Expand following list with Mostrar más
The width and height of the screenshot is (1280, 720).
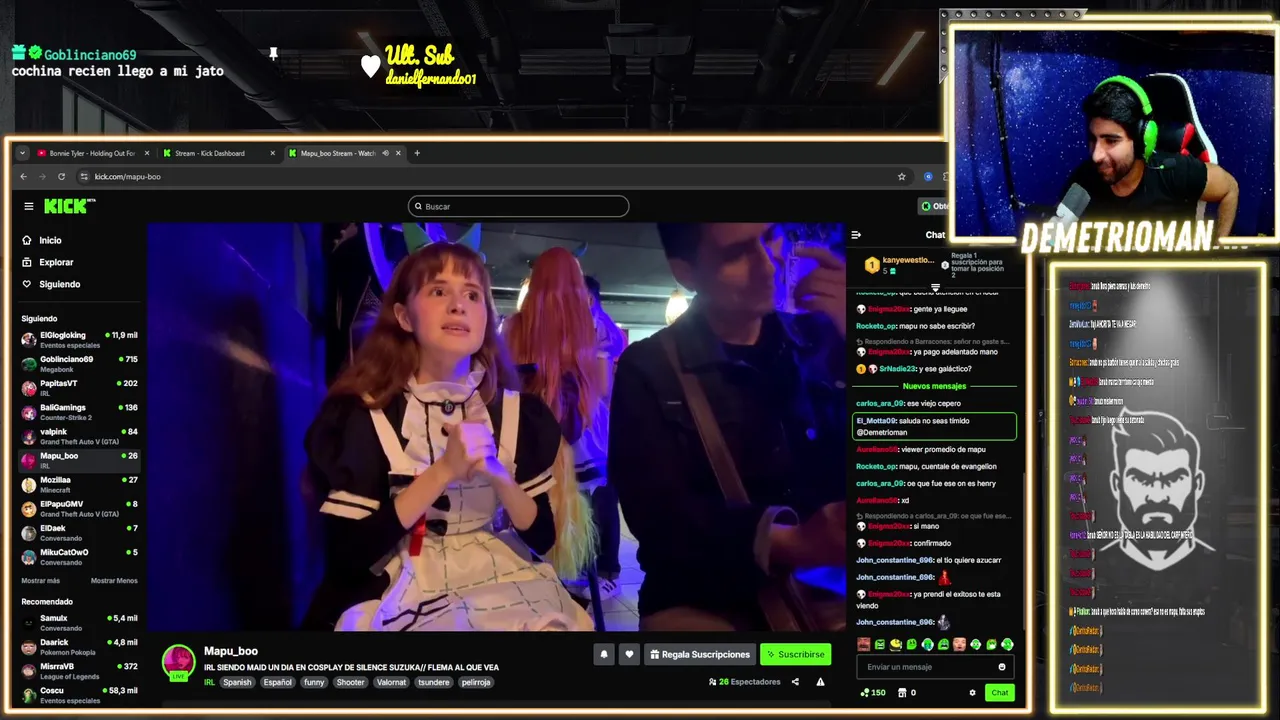tap(40, 580)
